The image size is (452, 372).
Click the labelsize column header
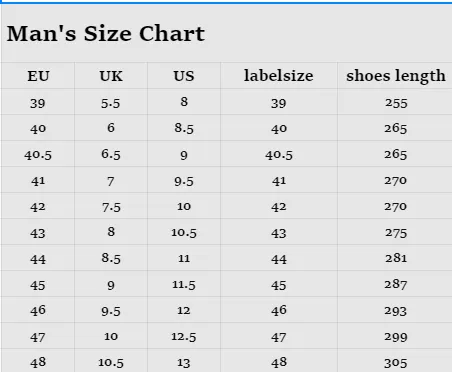(279, 76)
